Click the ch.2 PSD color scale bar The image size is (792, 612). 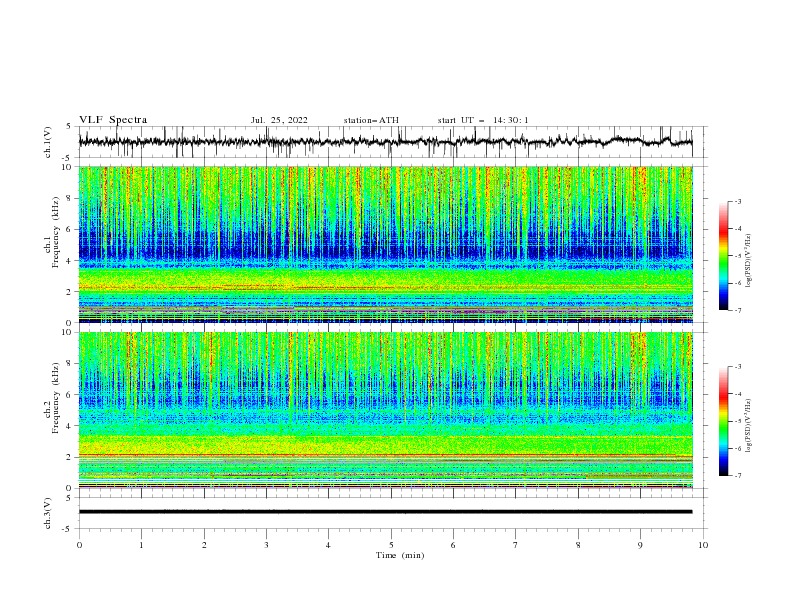(723, 421)
